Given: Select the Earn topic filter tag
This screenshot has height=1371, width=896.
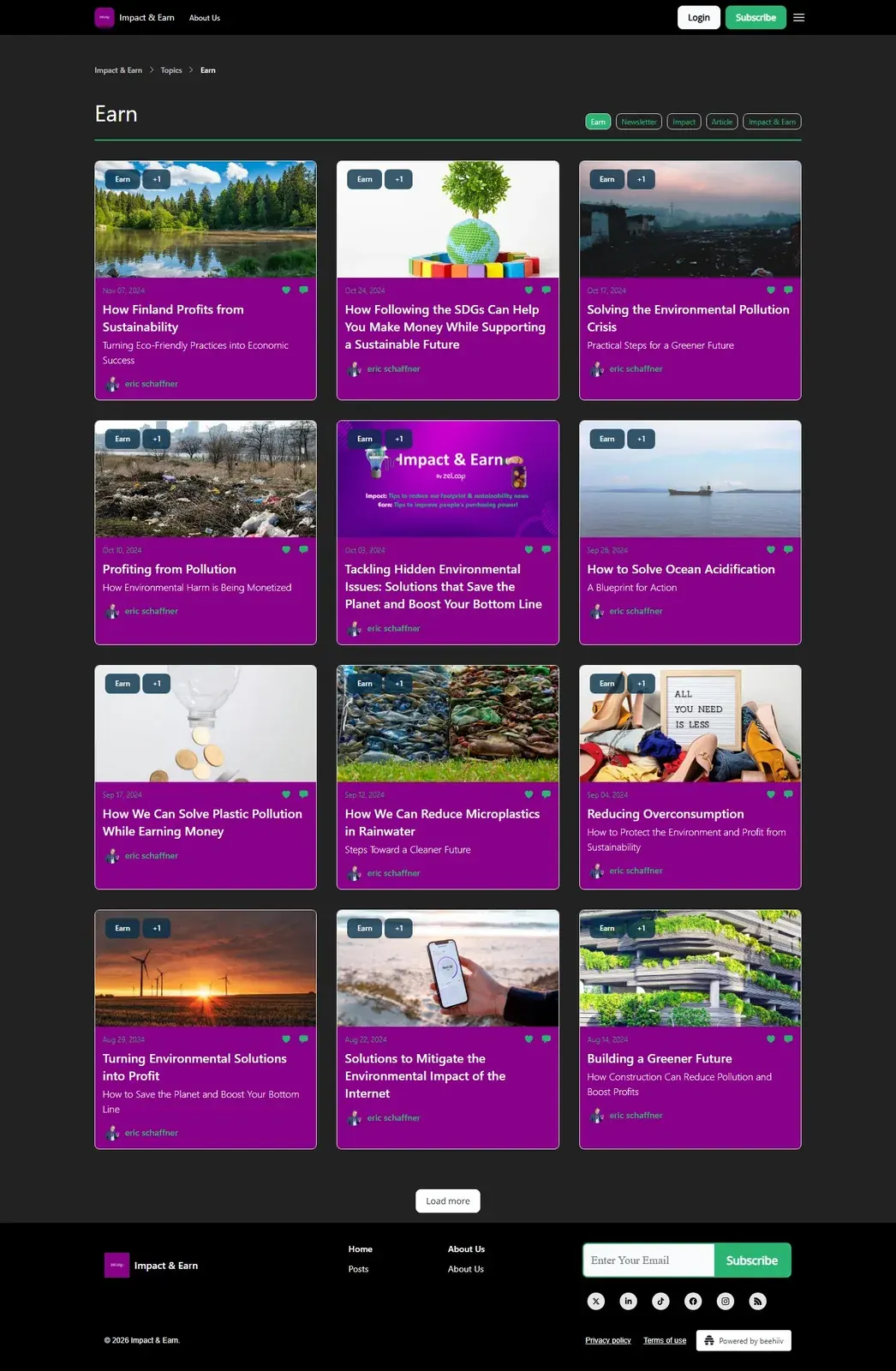Looking at the screenshot, I should (598, 122).
